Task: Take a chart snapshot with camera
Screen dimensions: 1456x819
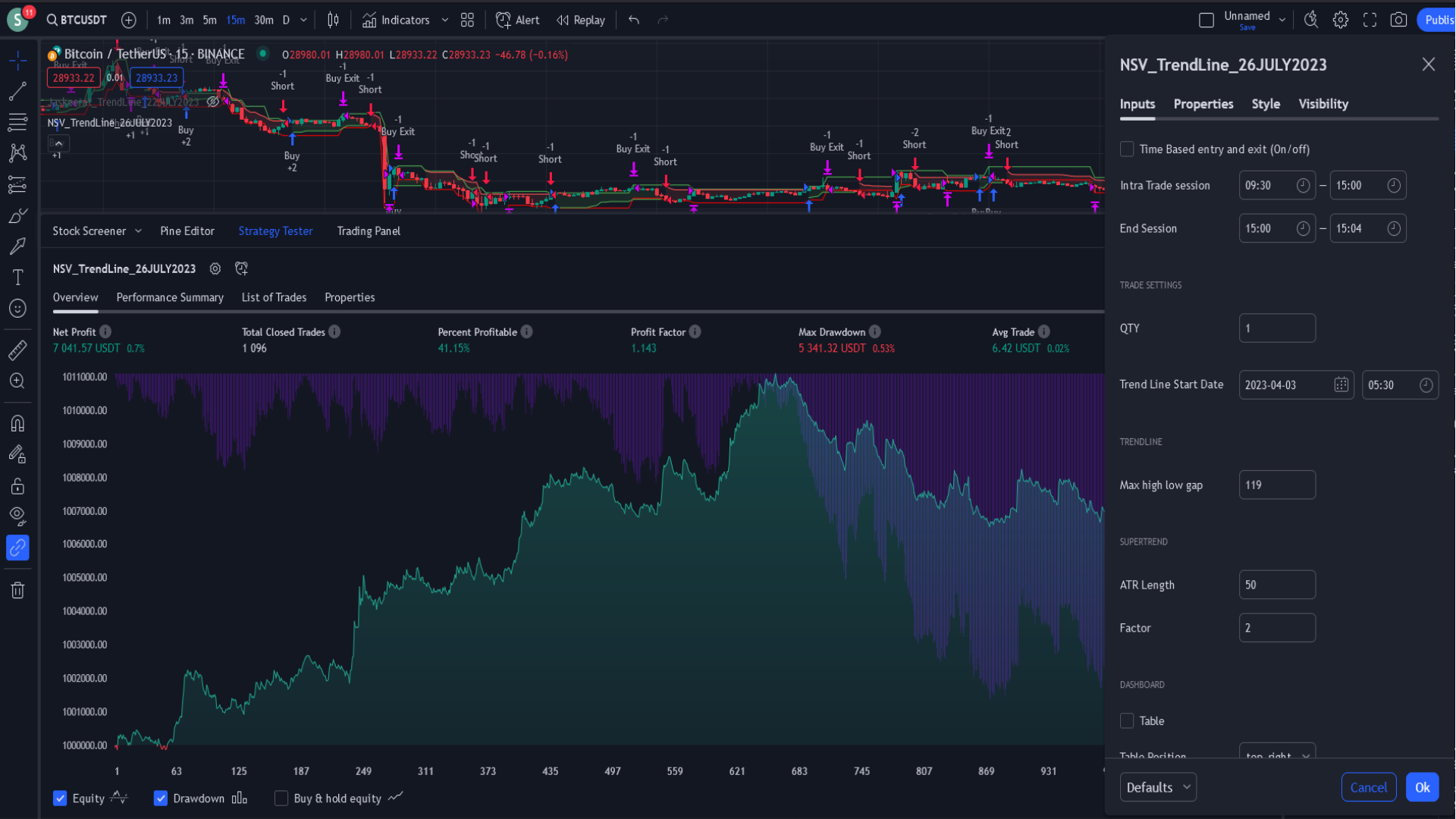Action: (1399, 20)
